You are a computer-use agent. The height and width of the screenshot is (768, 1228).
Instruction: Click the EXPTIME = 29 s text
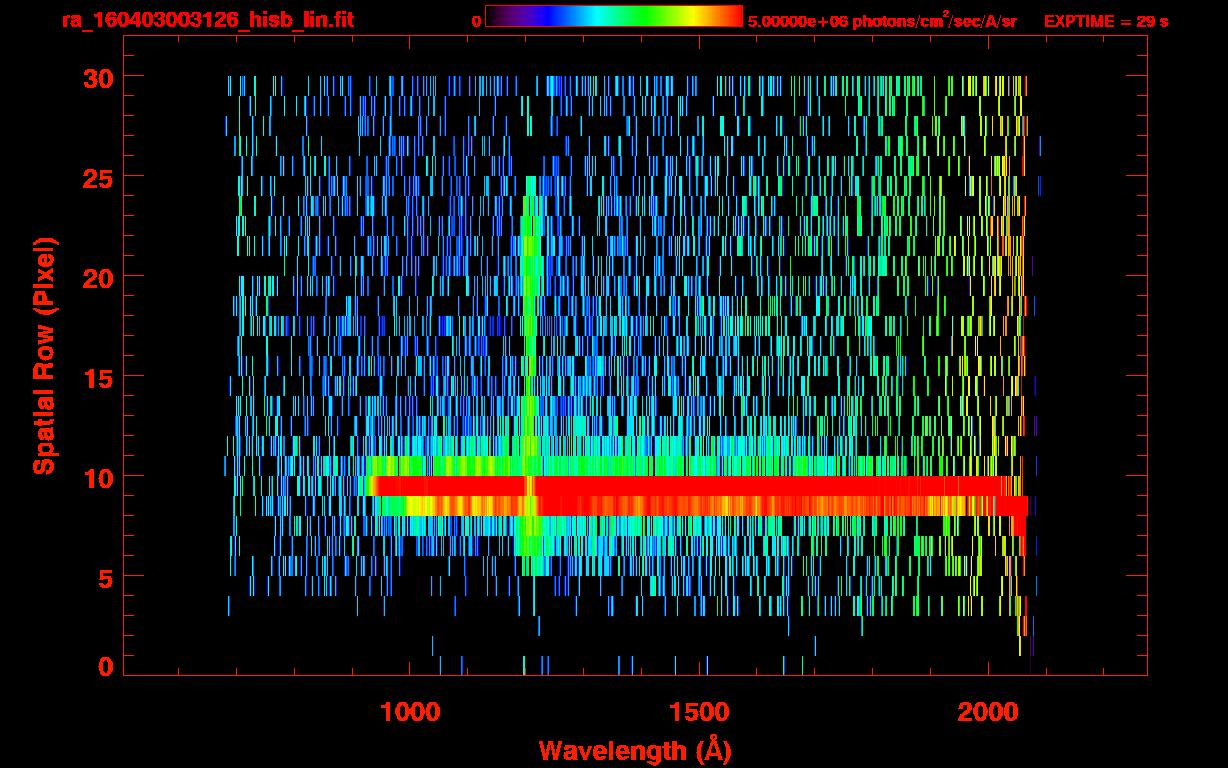(1105, 21)
